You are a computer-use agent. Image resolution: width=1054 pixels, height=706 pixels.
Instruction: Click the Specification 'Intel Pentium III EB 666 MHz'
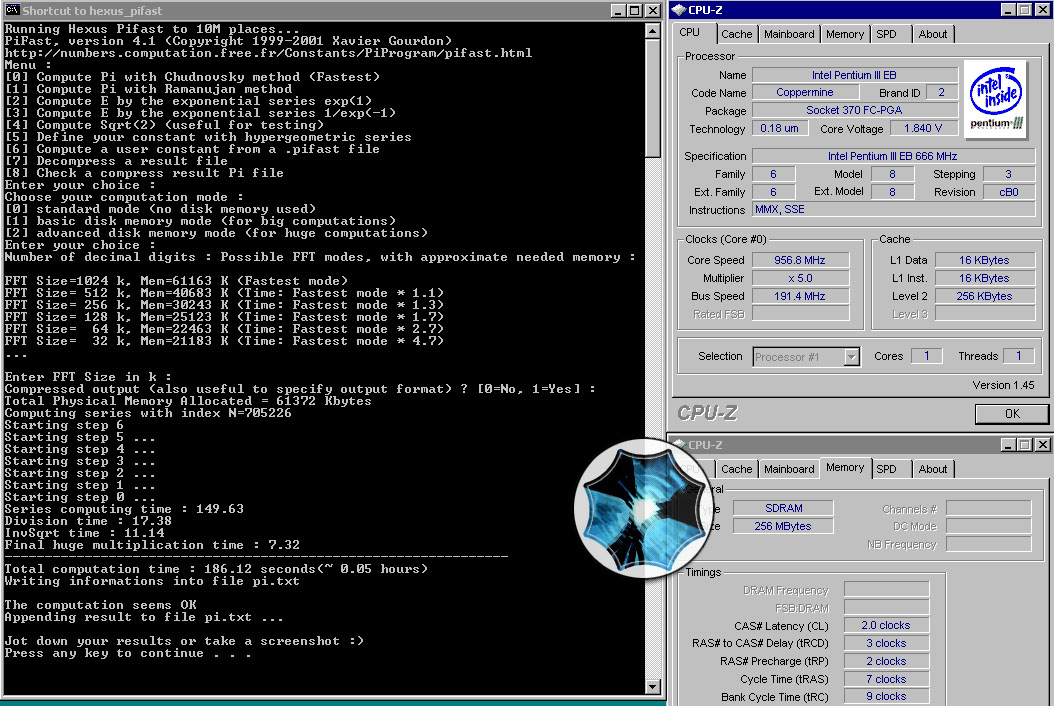(x=893, y=156)
